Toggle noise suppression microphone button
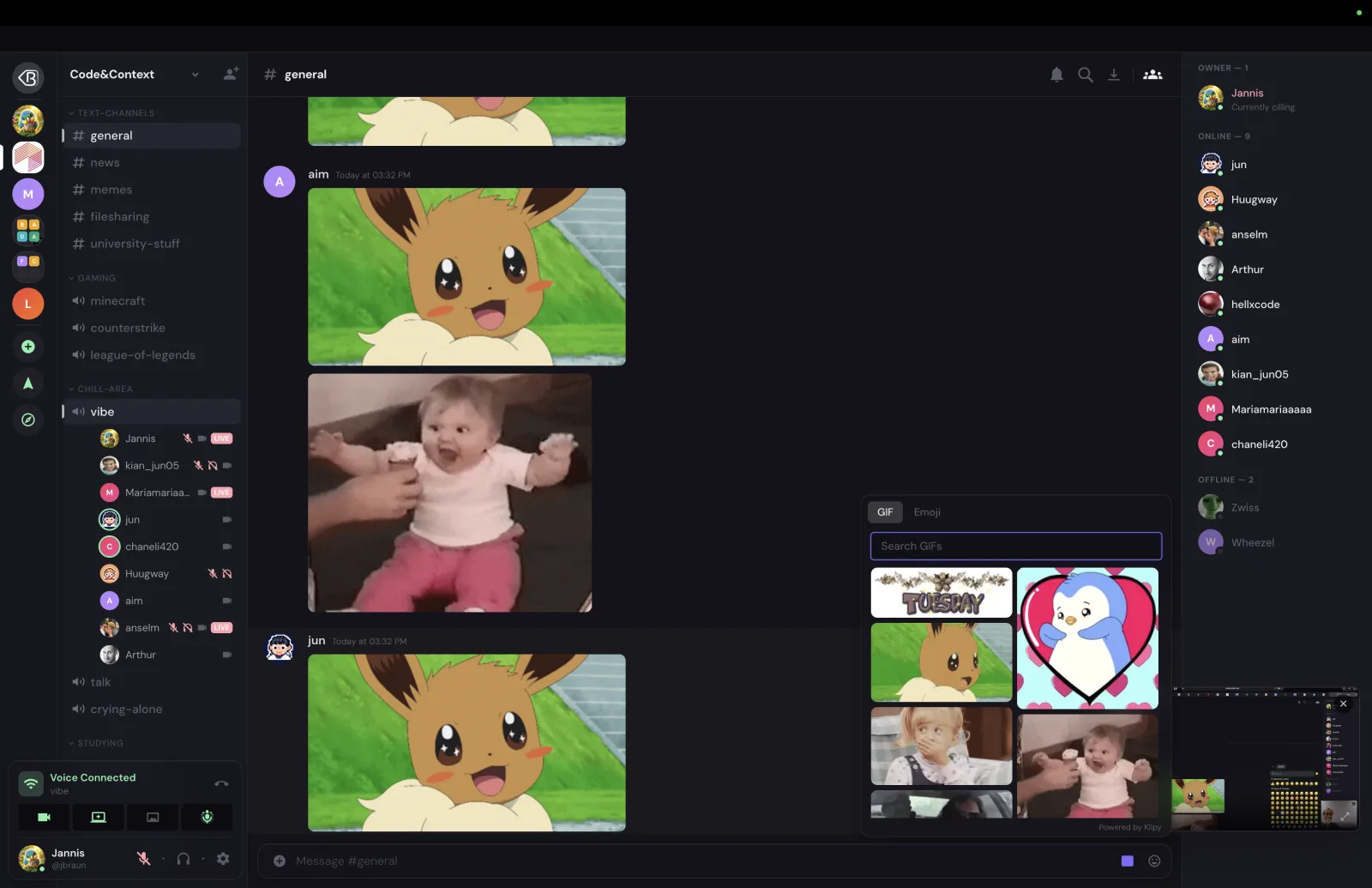Image resolution: width=1372 pixels, height=888 pixels. pyautogui.click(x=207, y=817)
